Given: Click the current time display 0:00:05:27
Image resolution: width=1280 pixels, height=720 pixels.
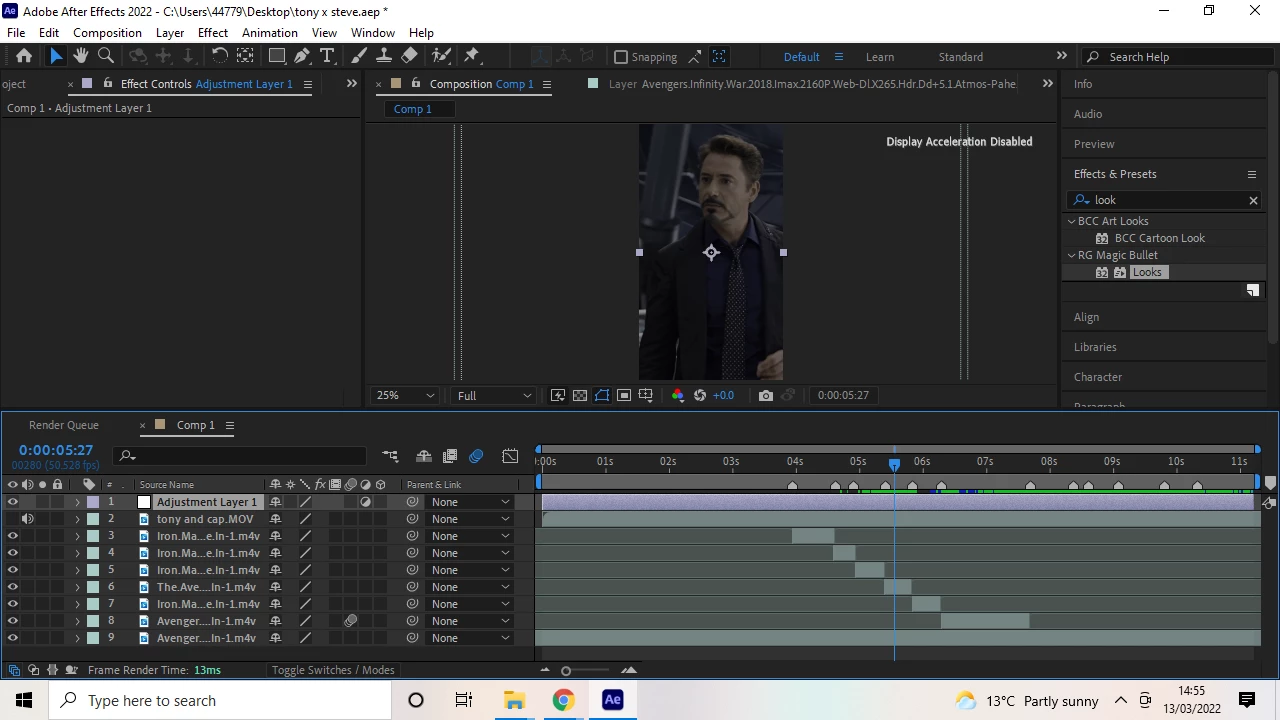Looking at the screenshot, I should (x=56, y=450).
